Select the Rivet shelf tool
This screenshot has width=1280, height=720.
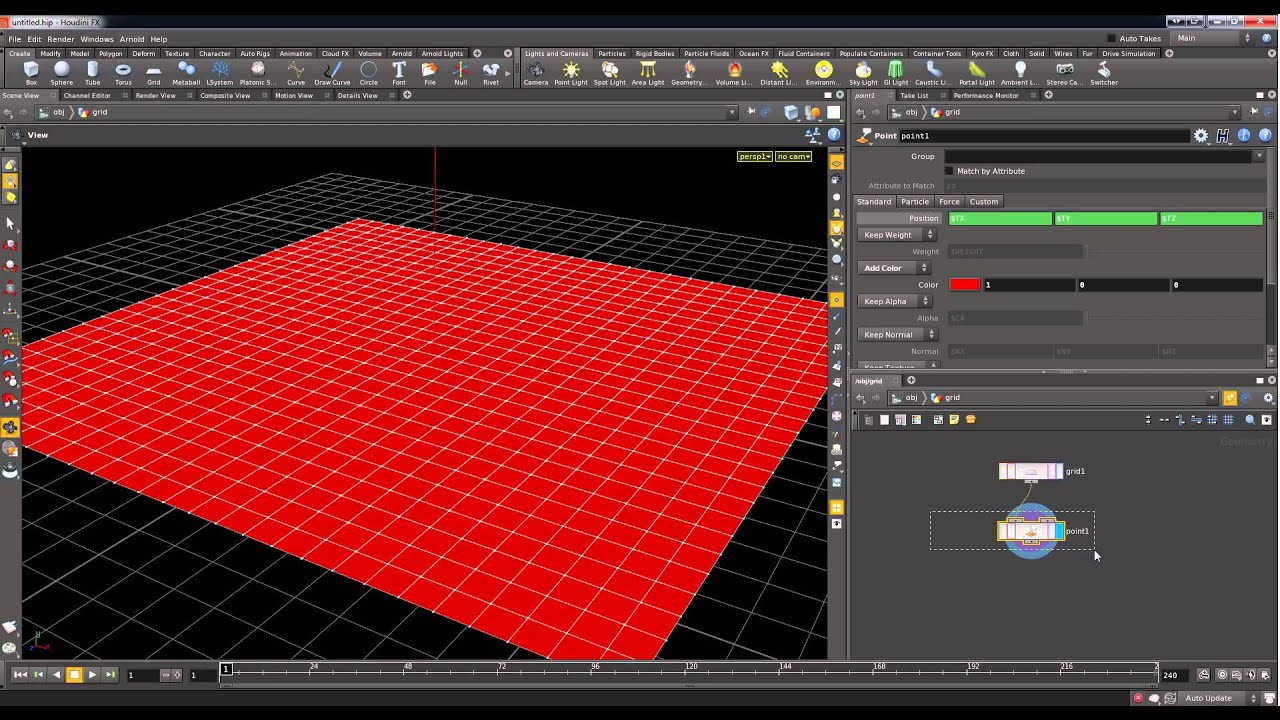click(491, 73)
